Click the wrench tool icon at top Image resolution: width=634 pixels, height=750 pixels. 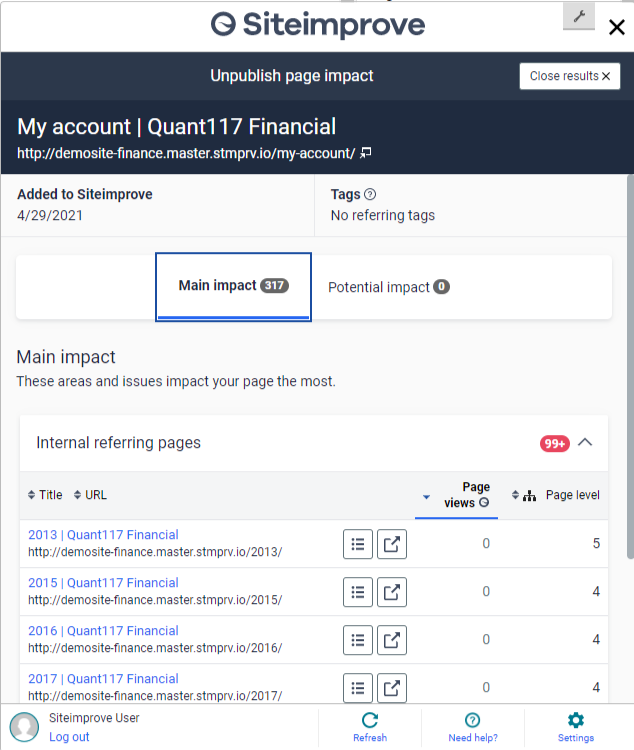(579, 16)
